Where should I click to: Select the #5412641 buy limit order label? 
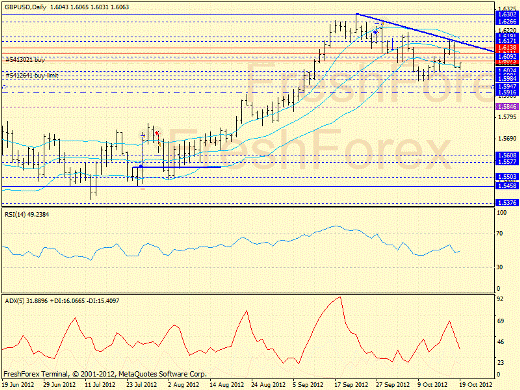pyautogui.click(x=32, y=76)
